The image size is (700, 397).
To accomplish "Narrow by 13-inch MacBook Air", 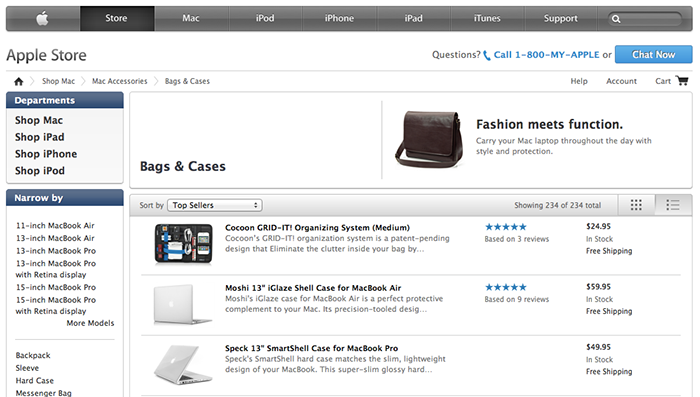I will 55,238.
